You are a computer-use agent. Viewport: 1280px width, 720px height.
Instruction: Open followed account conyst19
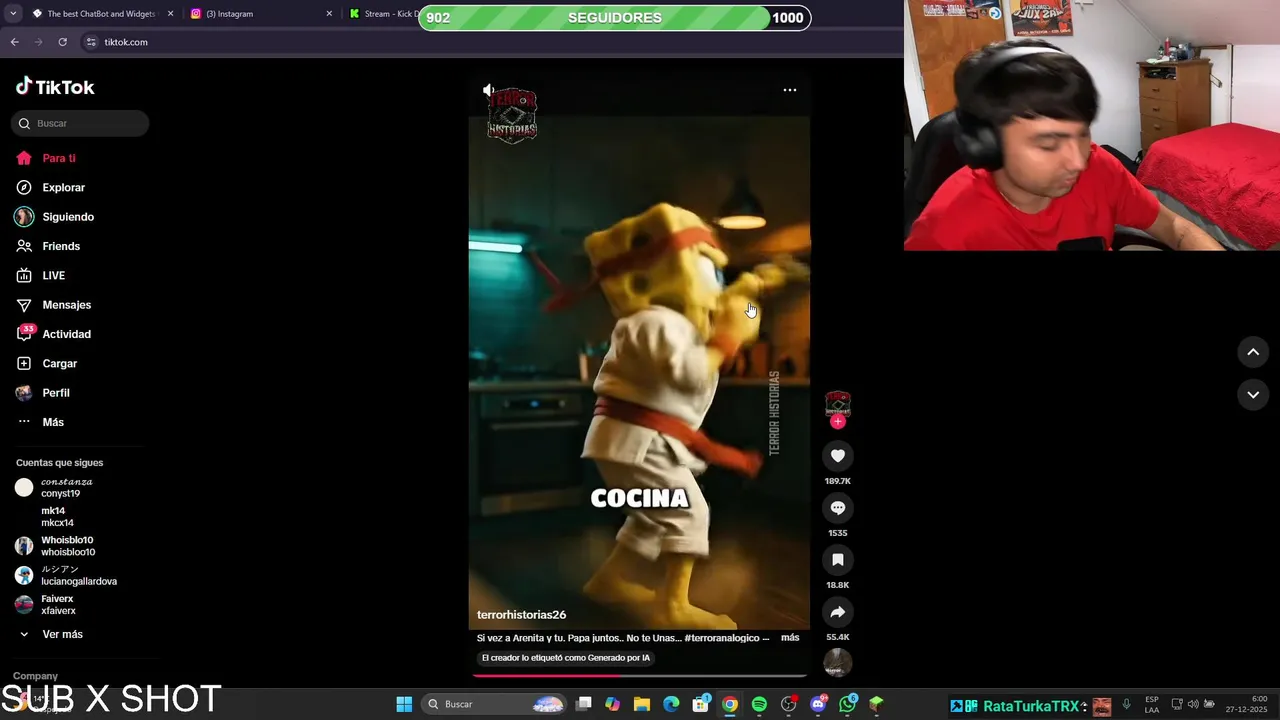click(53, 487)
